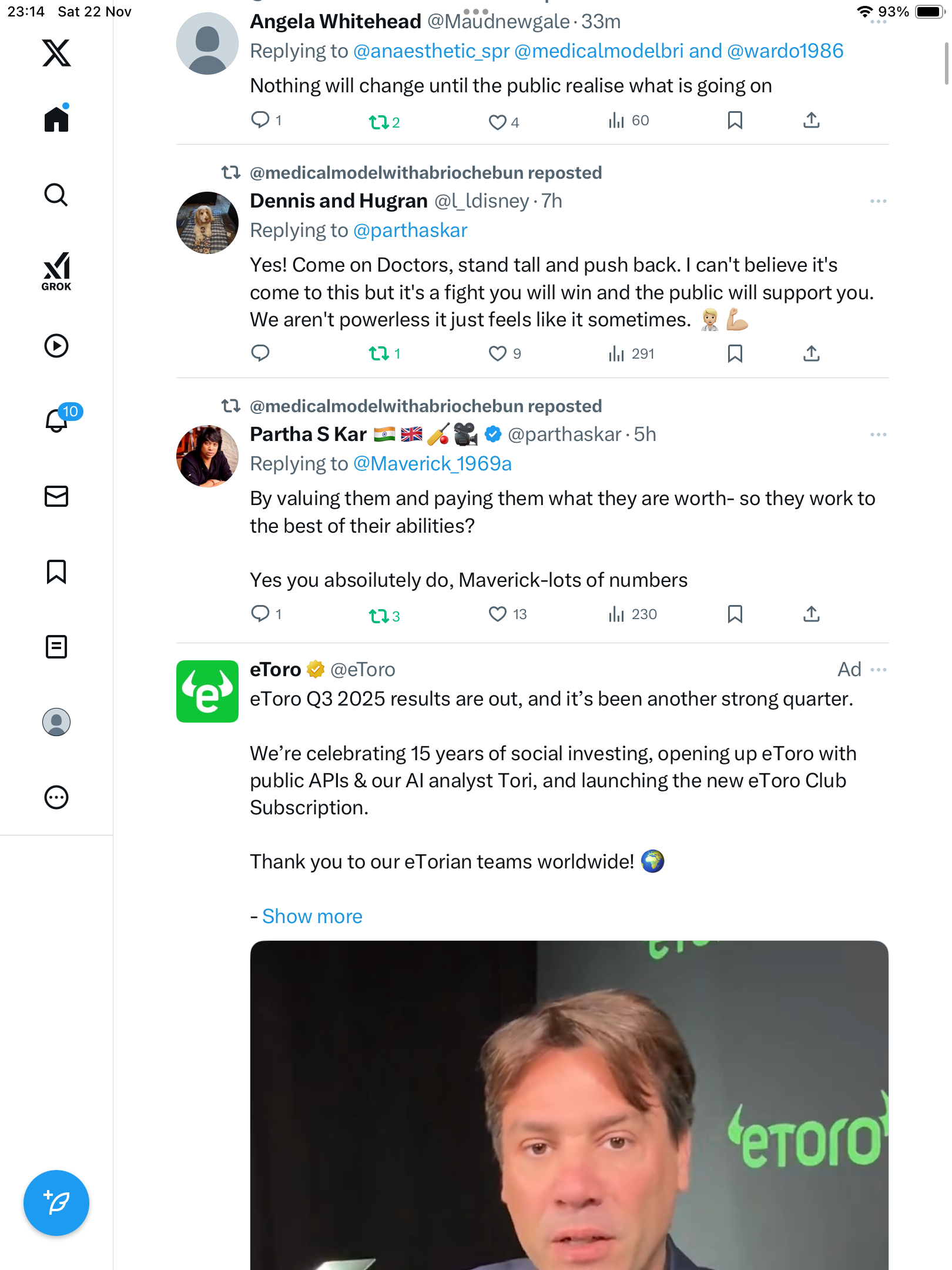Open the @parthaskar mention link
Viewport: 952px width, 1270px height.
[x=410, y=230]
